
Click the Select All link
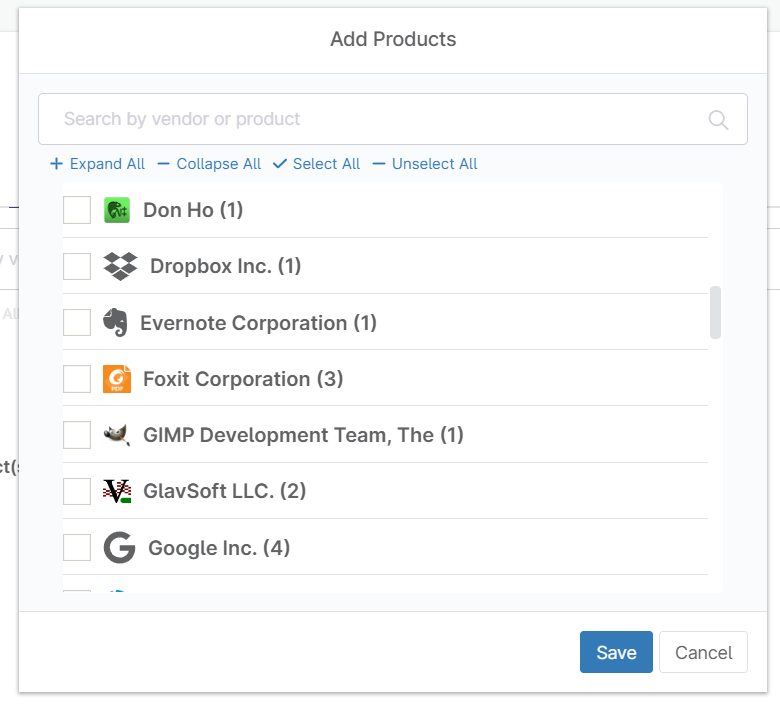click(x=326, y=164)
